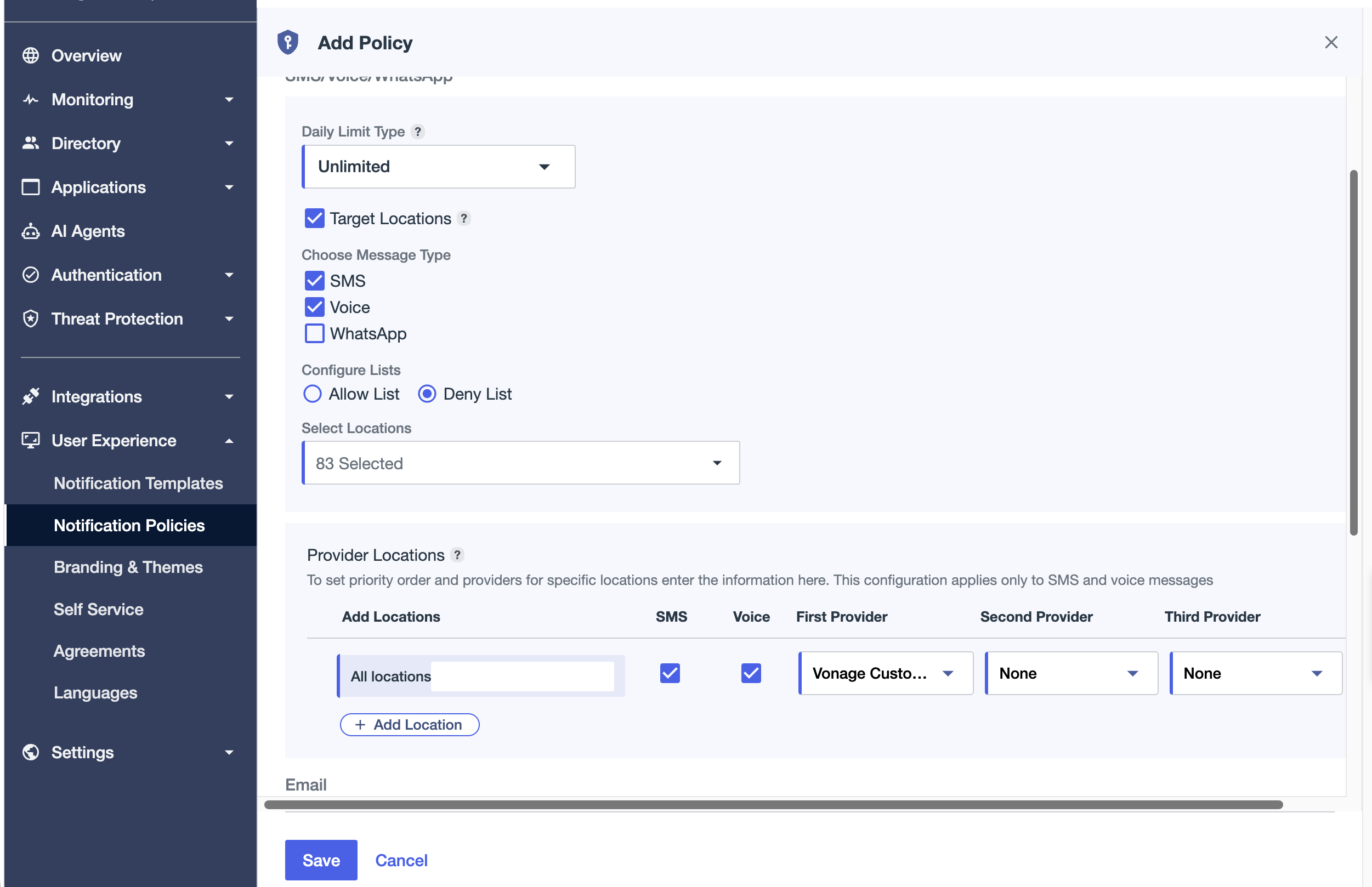Open Branding & Themes in sidebar

click(128, 567)
